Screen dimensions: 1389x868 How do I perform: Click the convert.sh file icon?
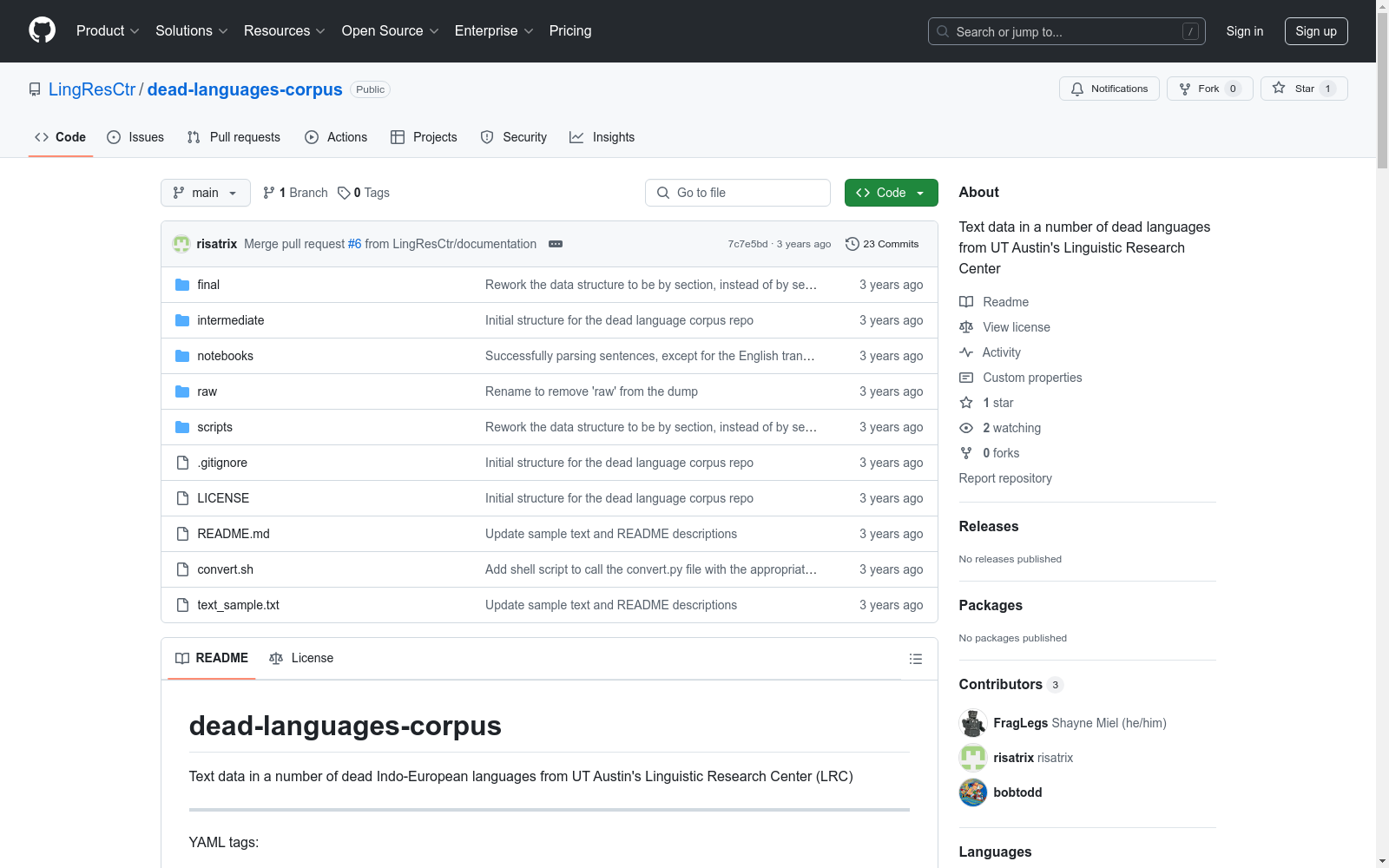pos(182,569)
